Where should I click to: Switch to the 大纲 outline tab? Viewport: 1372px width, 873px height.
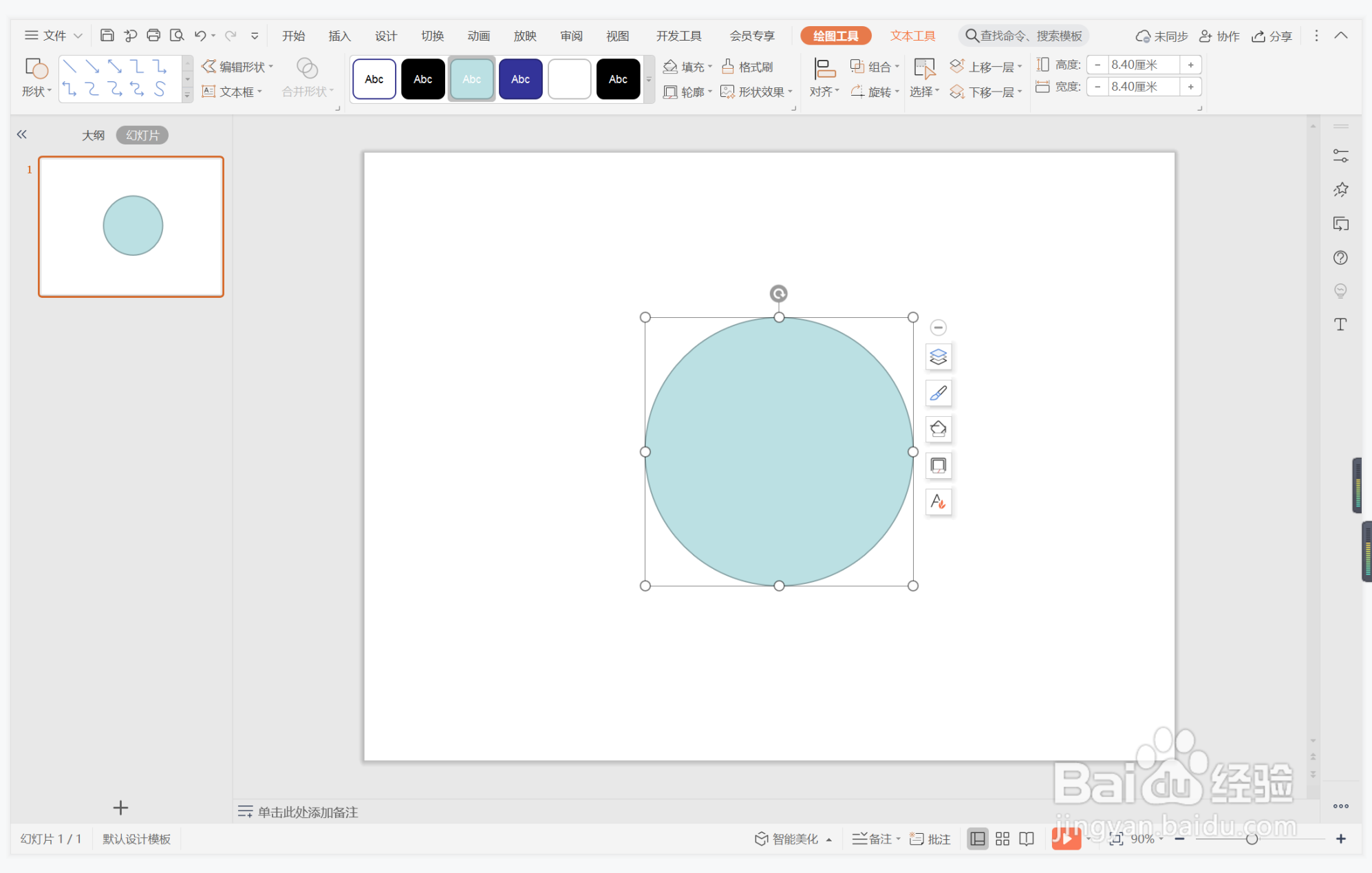point(93,135)
